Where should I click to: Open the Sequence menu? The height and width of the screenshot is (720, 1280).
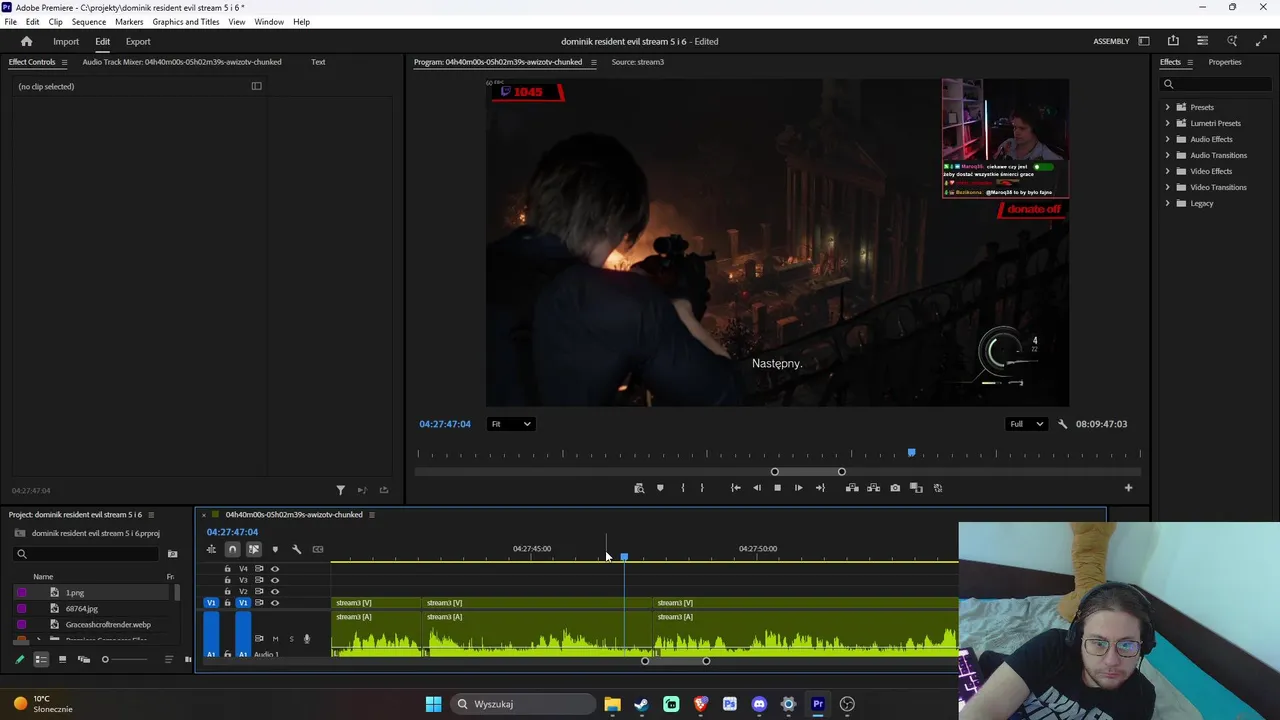[x=89, y=21]
